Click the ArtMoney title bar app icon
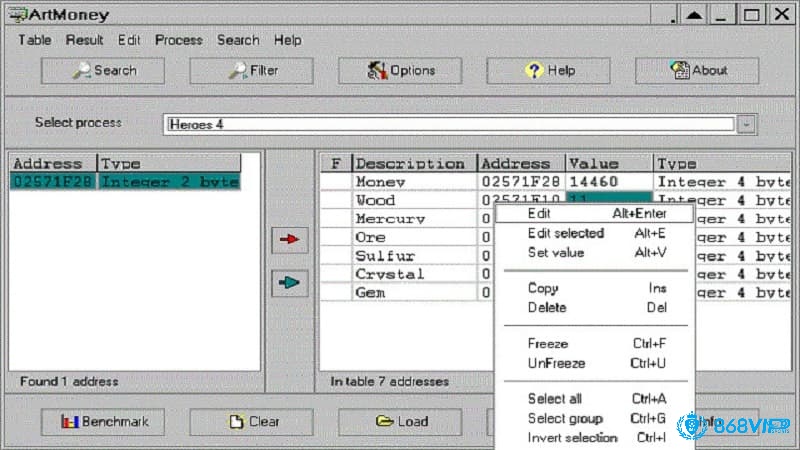Image resolution: width=800 pixels, height=450 pixels. tap(17, 14)
